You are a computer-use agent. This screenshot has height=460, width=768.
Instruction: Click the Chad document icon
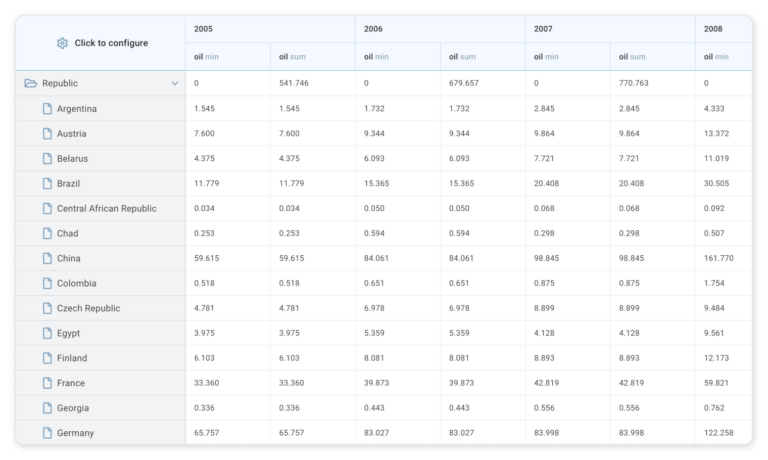pos(47,234)
